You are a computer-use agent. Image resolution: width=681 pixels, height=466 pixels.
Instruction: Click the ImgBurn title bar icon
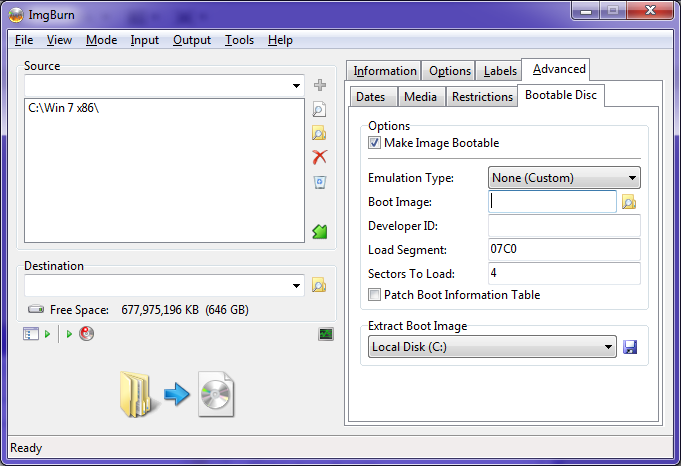coord(16,15)
